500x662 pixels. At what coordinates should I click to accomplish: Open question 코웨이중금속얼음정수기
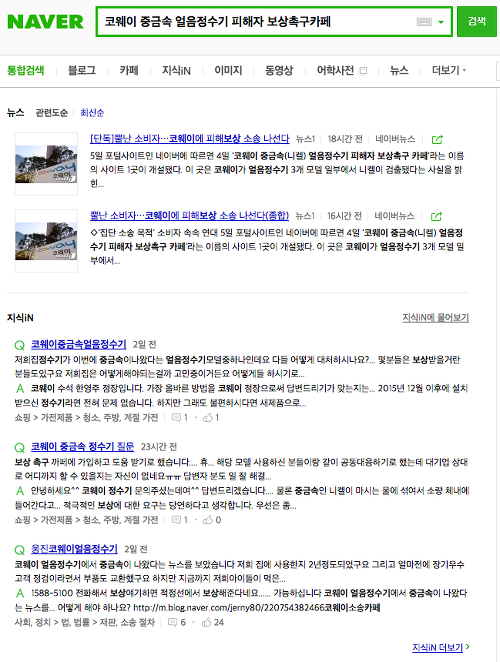coord(79,345)
